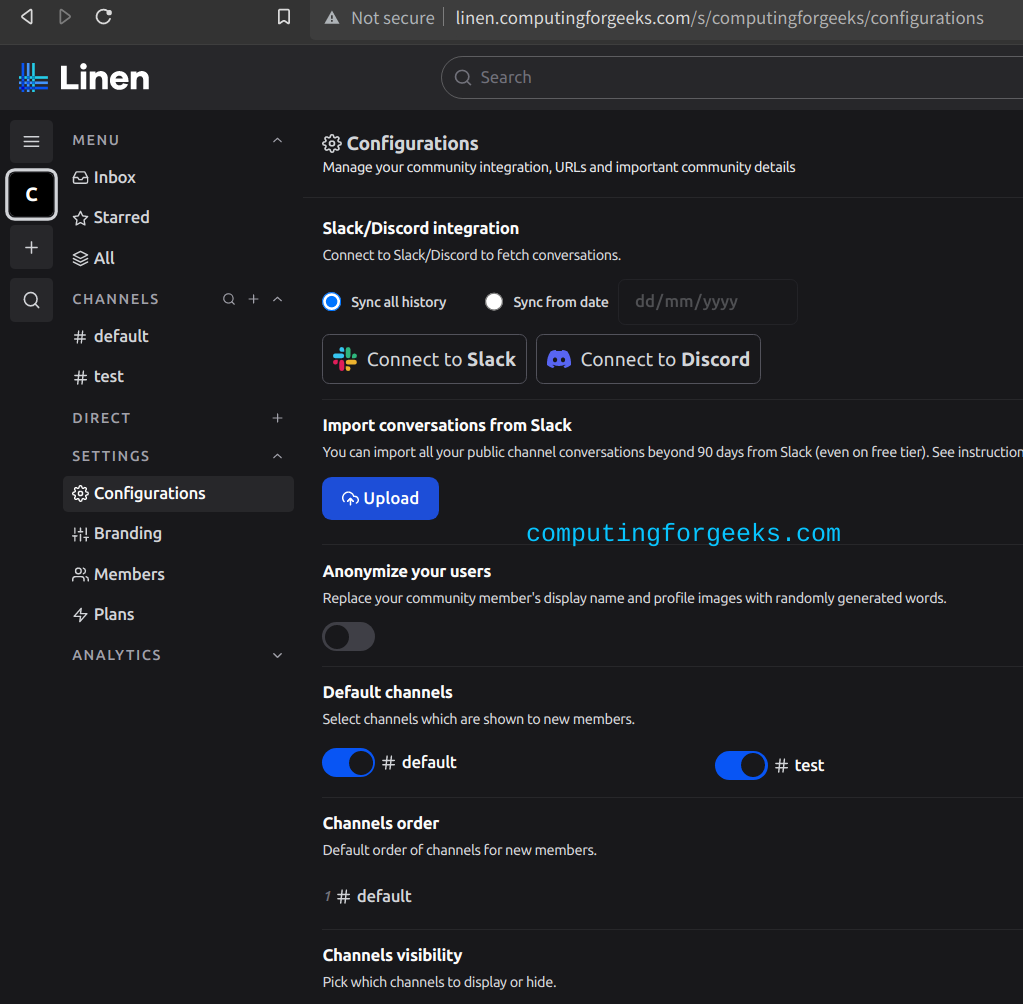
Task: Click the Not secure warning icon
Action: tap(331, 18)
